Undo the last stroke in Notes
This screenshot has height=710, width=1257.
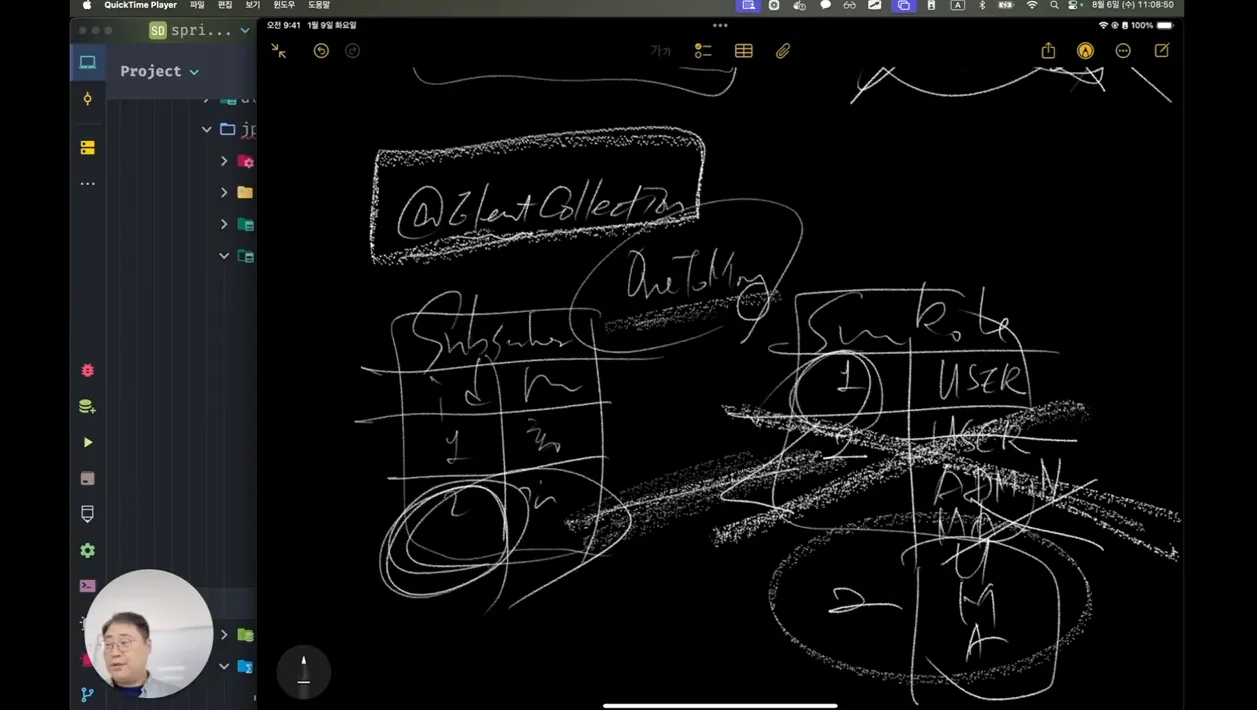point(321,51)
